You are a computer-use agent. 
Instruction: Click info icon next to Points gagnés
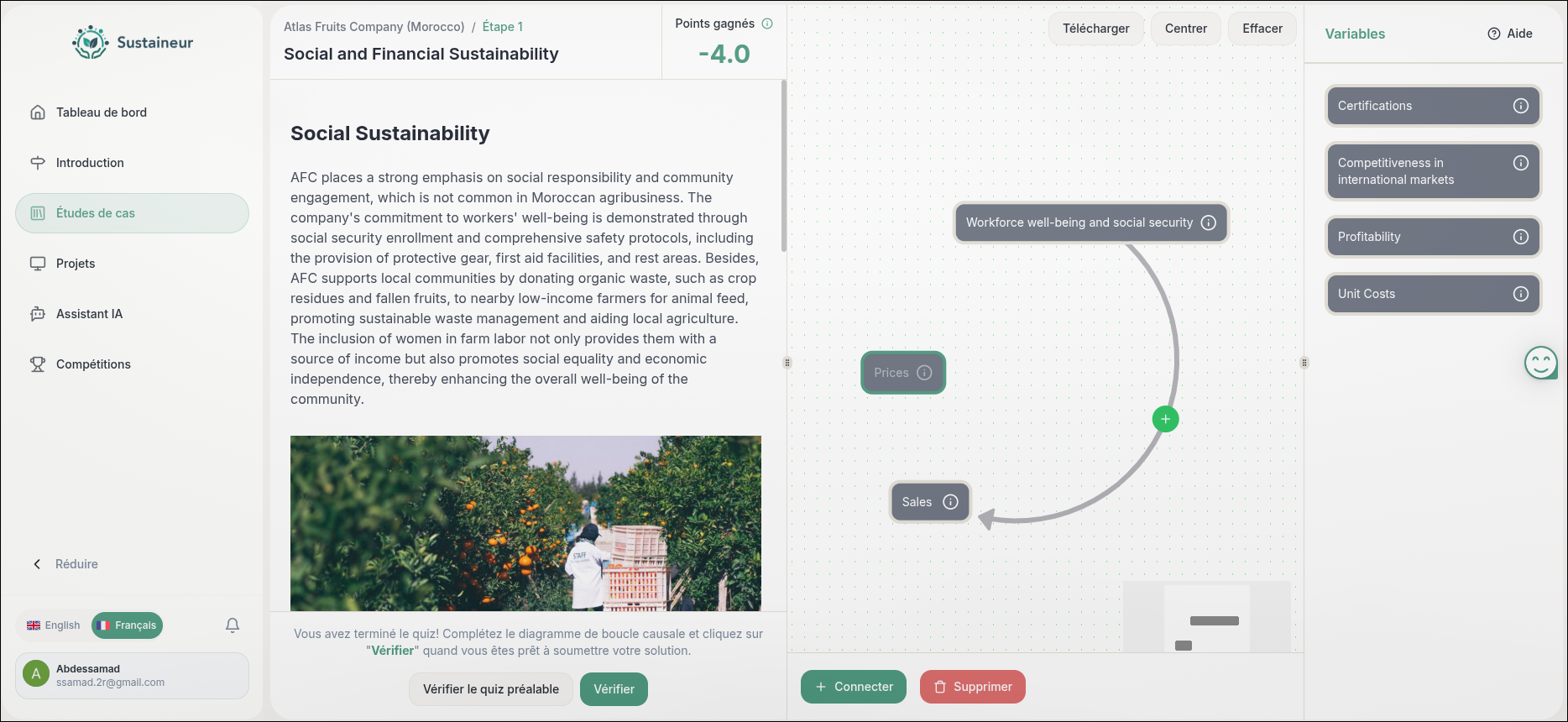tap(767, 24)
